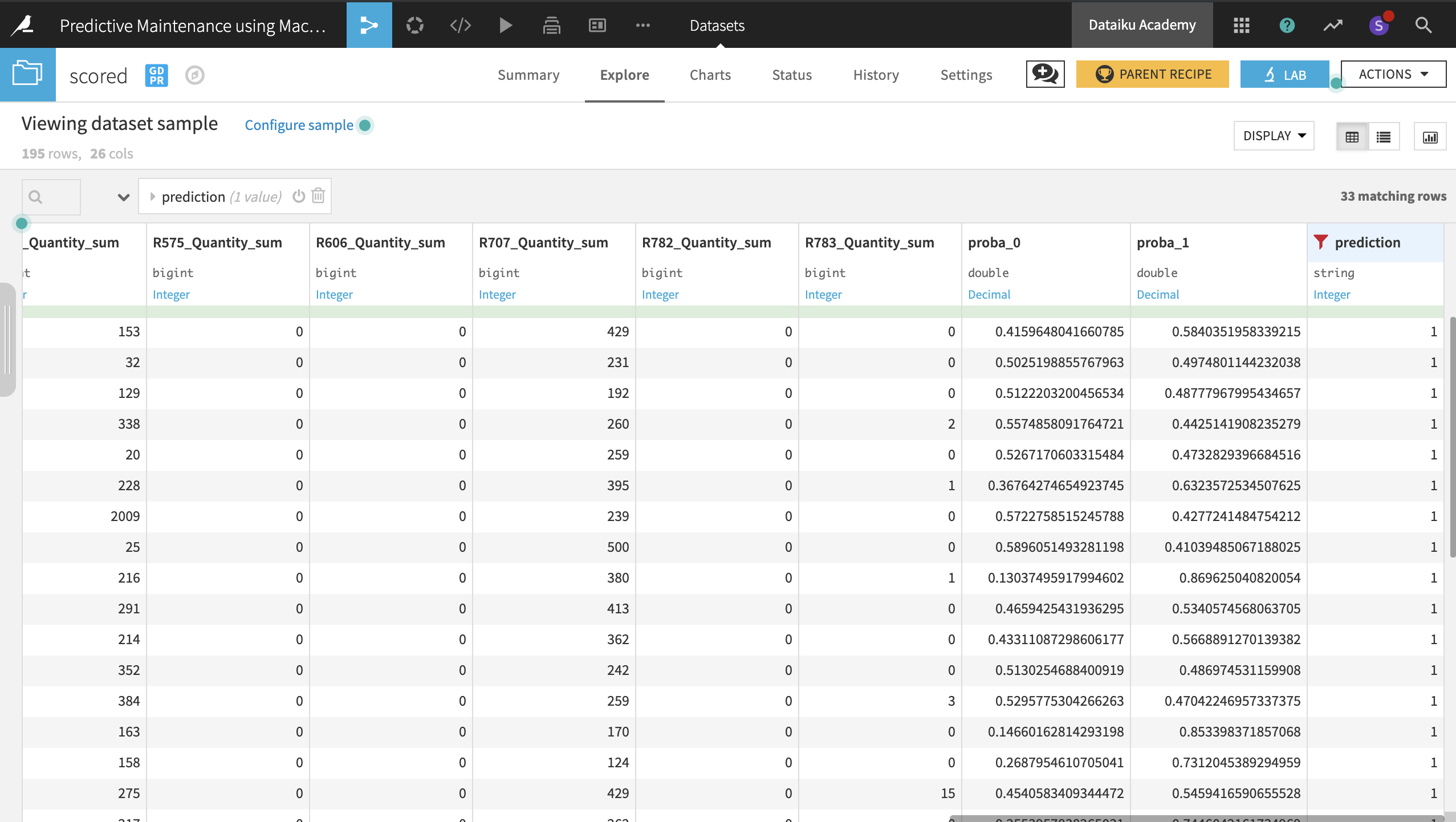Open the global search magnifier
The height and width of the screenshot is (822, 1456).
coord(1424,25)
